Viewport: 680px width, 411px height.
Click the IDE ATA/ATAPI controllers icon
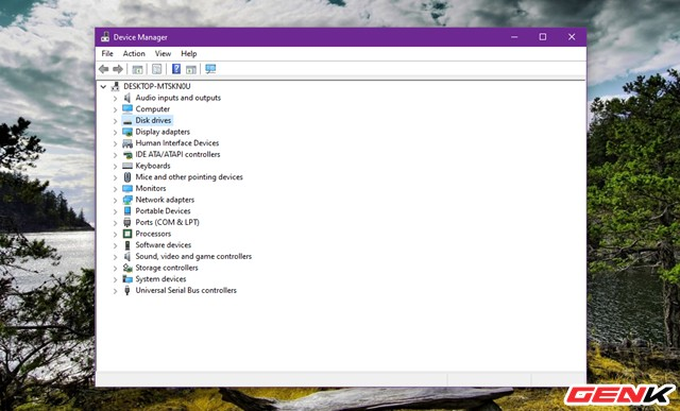coord(127,154)
